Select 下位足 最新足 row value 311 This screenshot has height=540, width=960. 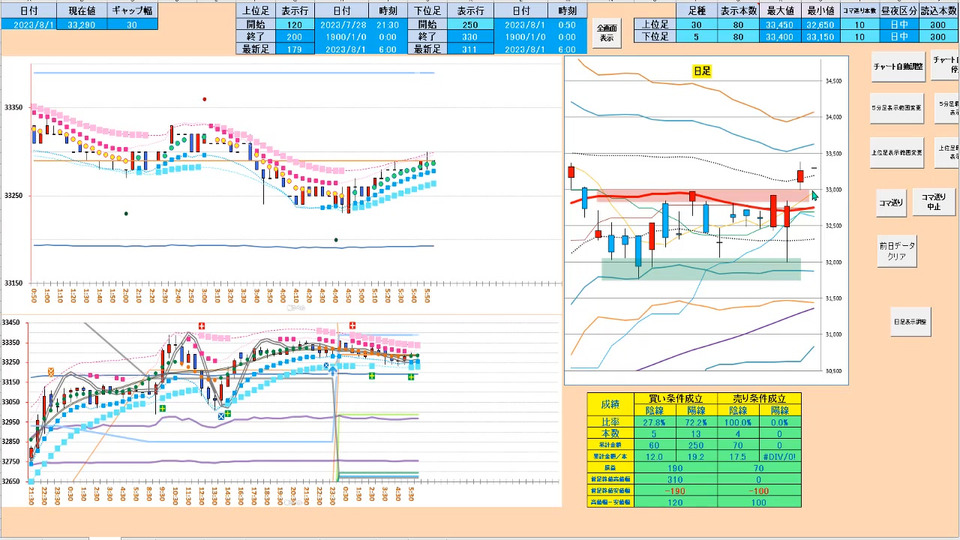point(470,49)
